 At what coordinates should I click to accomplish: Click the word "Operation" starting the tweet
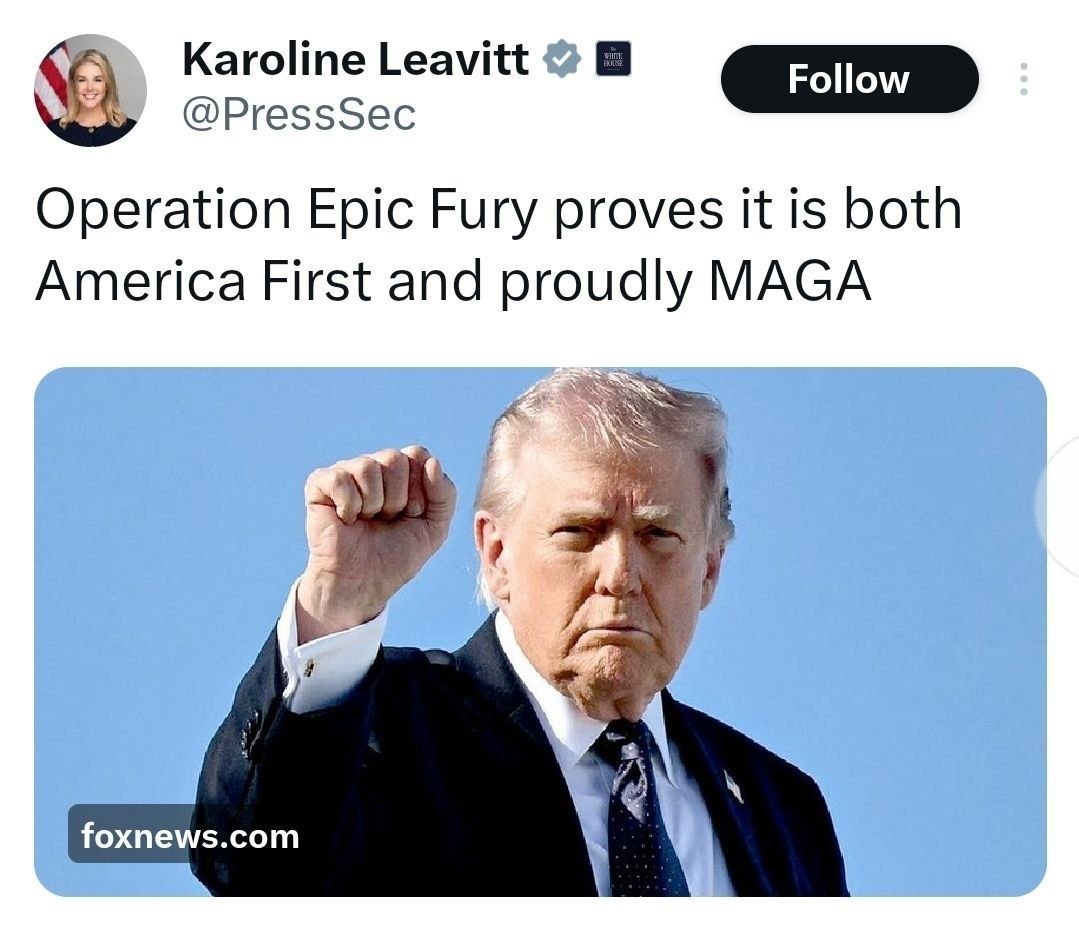point(163,209)
